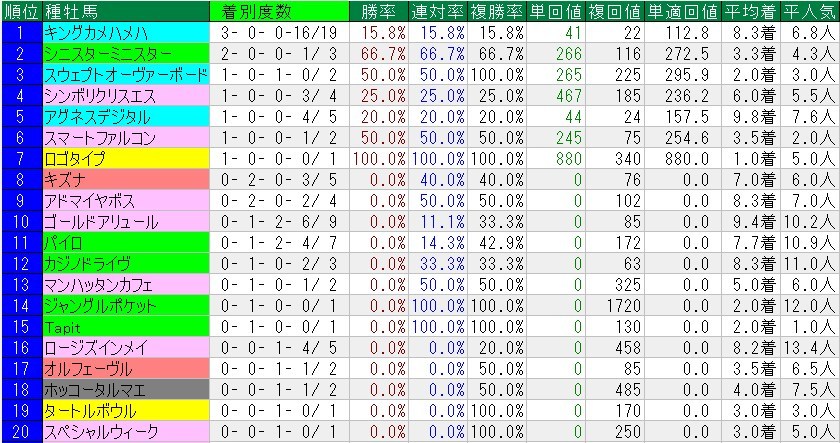This screenshot has height=443, width=840.
Task: Click the 13.4人 average popularity cell
Action: 810,348
